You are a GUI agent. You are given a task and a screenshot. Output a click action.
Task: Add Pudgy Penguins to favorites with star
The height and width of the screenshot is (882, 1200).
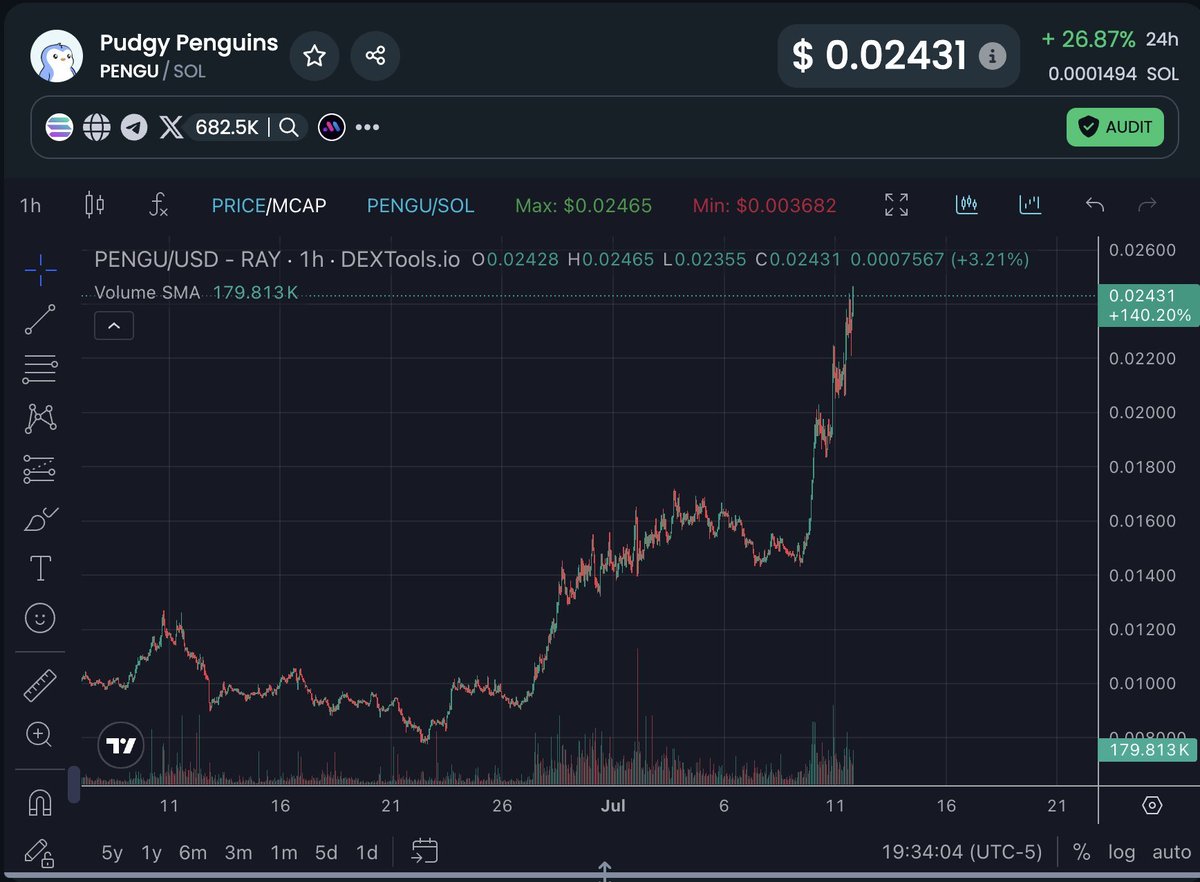[315, 55]
